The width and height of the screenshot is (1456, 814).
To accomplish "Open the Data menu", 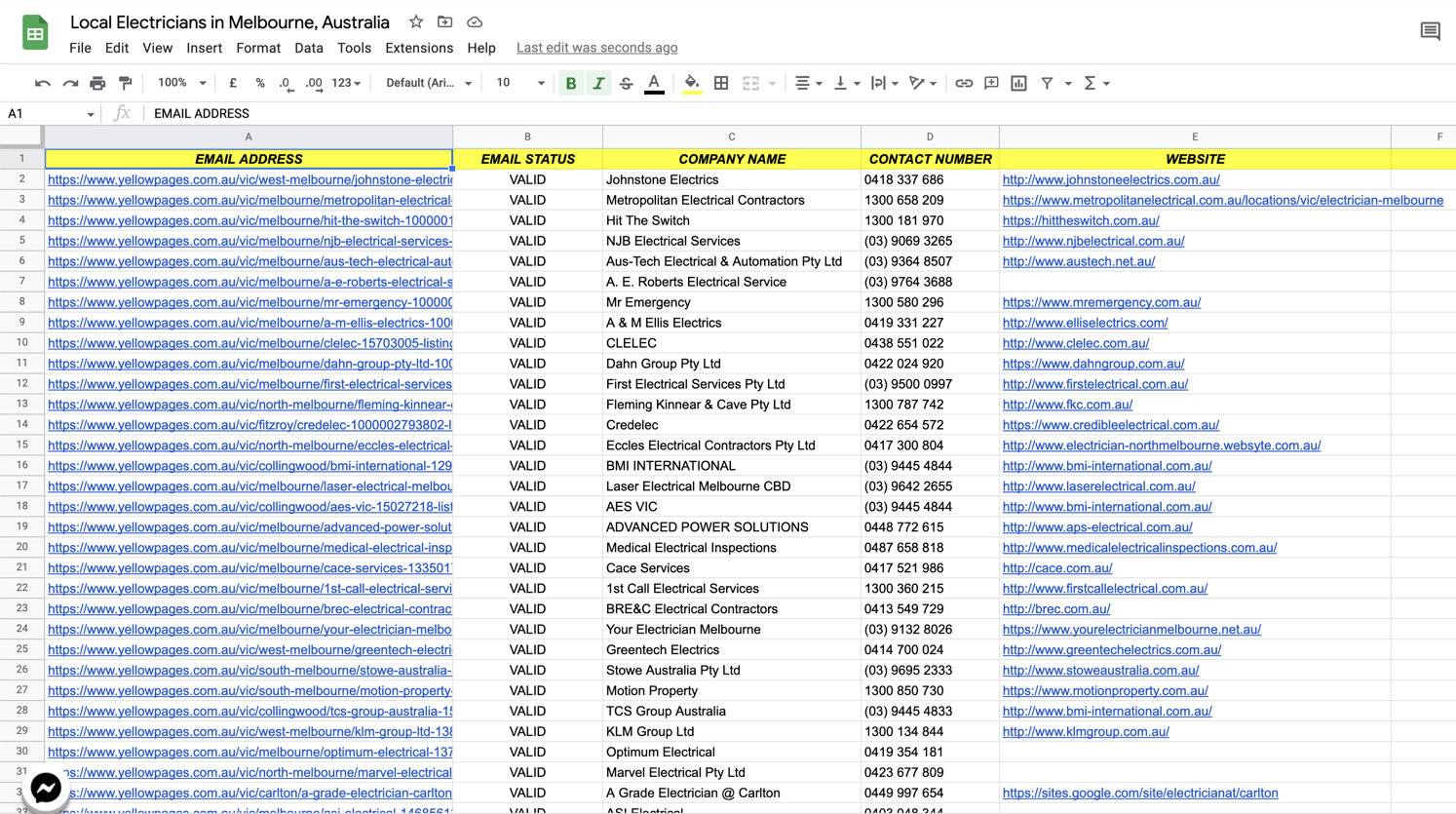I will 309,48.
